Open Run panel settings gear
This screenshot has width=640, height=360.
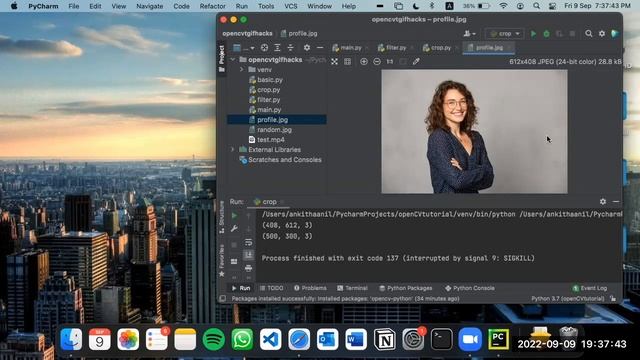pos(603,202)
